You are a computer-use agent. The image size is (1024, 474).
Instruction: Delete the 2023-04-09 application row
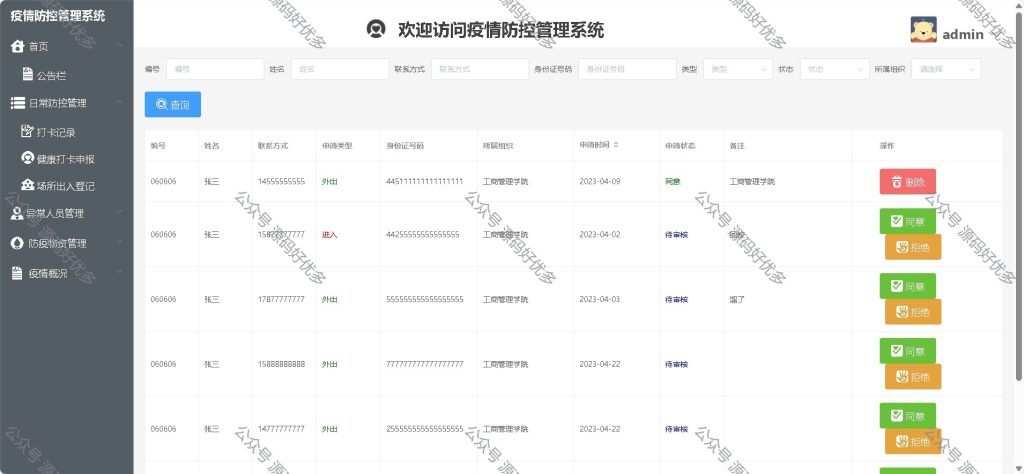click(x=907, y=182)
